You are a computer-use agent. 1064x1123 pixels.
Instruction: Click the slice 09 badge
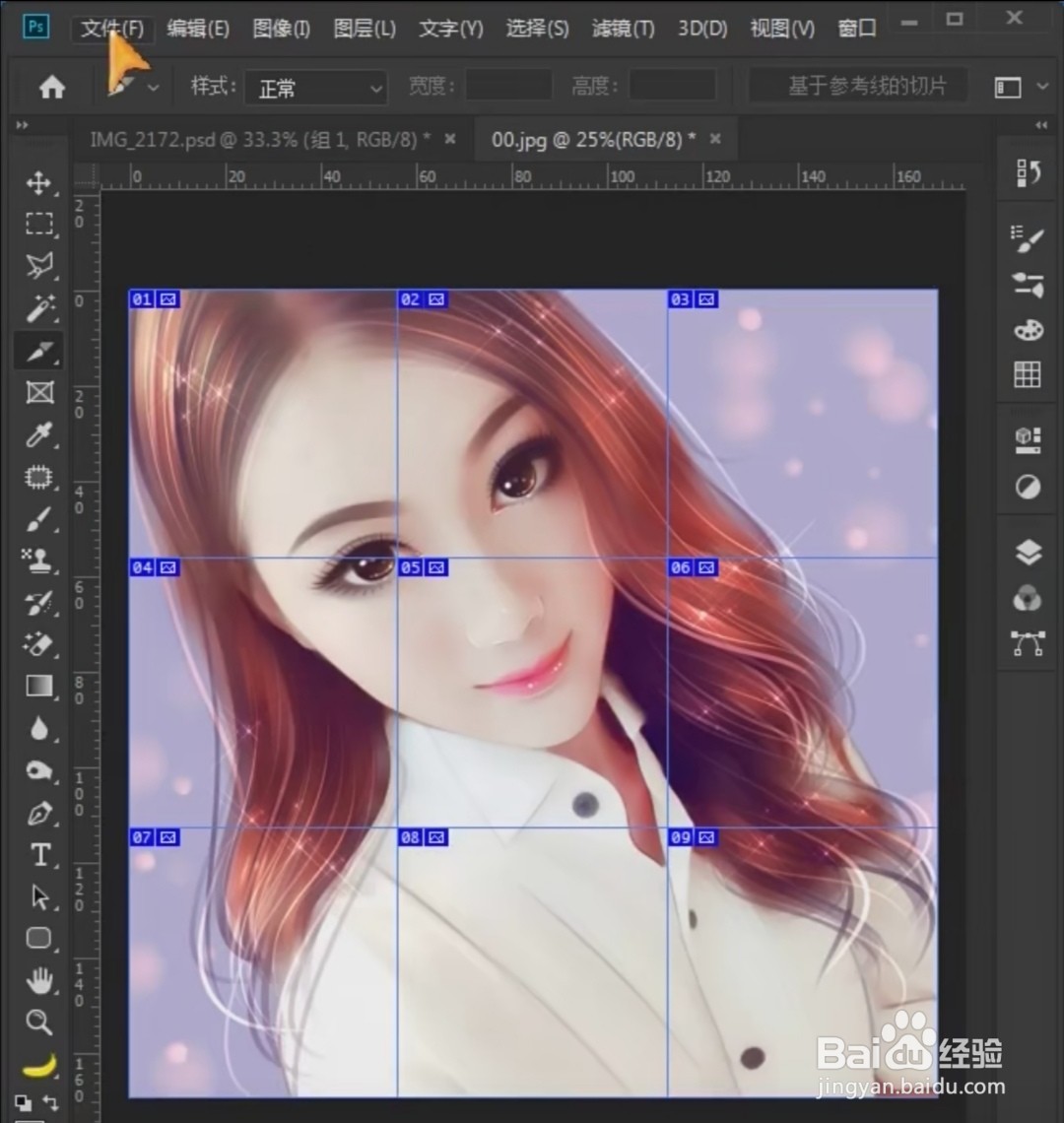click(693, 837)
